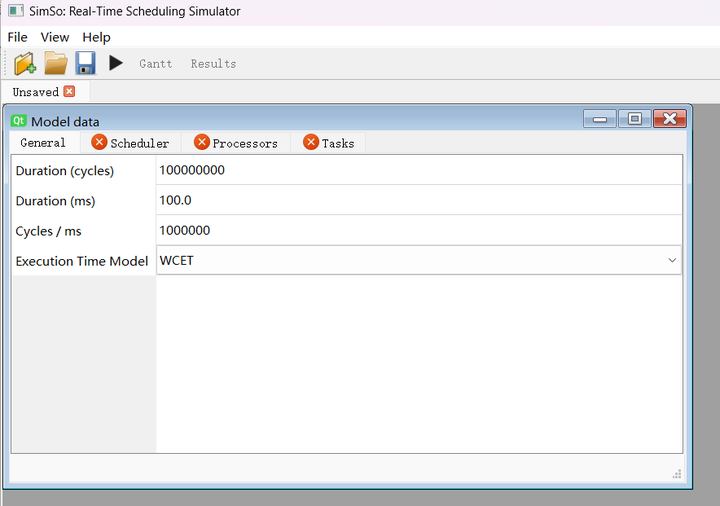Screen dimensions: 720x506
Task: Expand the Execution Time Model dropdown
Action: (419, 260)
